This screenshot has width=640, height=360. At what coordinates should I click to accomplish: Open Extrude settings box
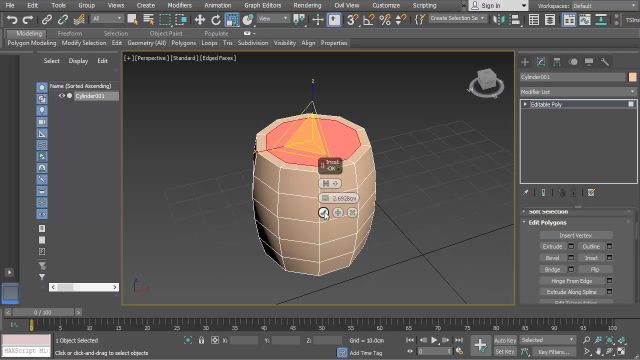pyautogui.click(x=571, y=246)
